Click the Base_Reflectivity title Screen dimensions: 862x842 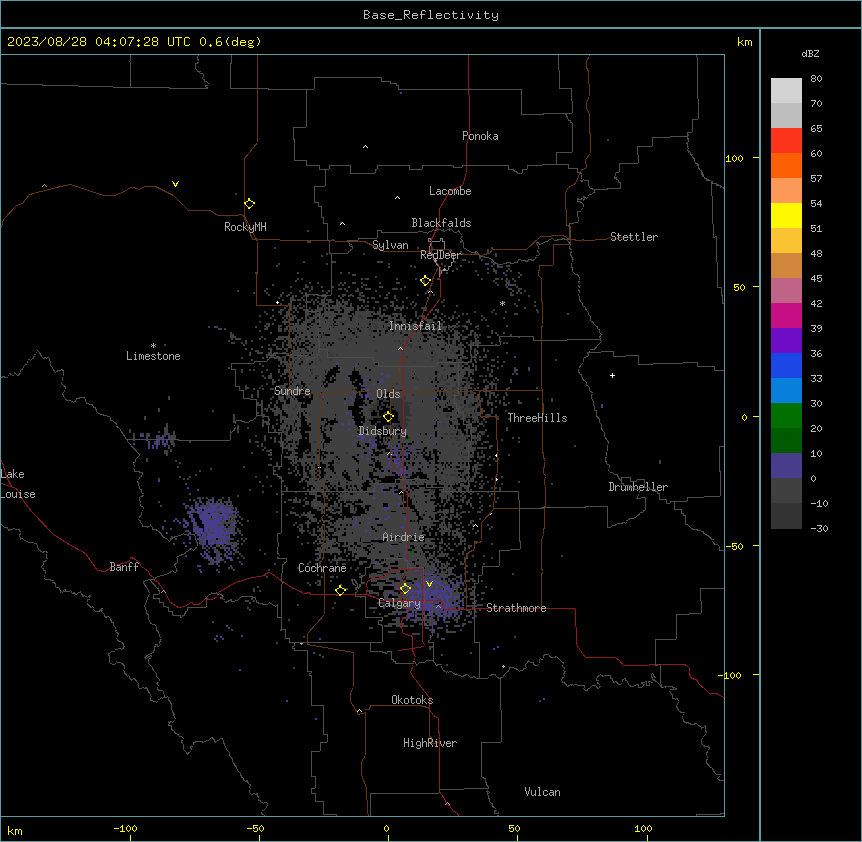click(431, 15)
